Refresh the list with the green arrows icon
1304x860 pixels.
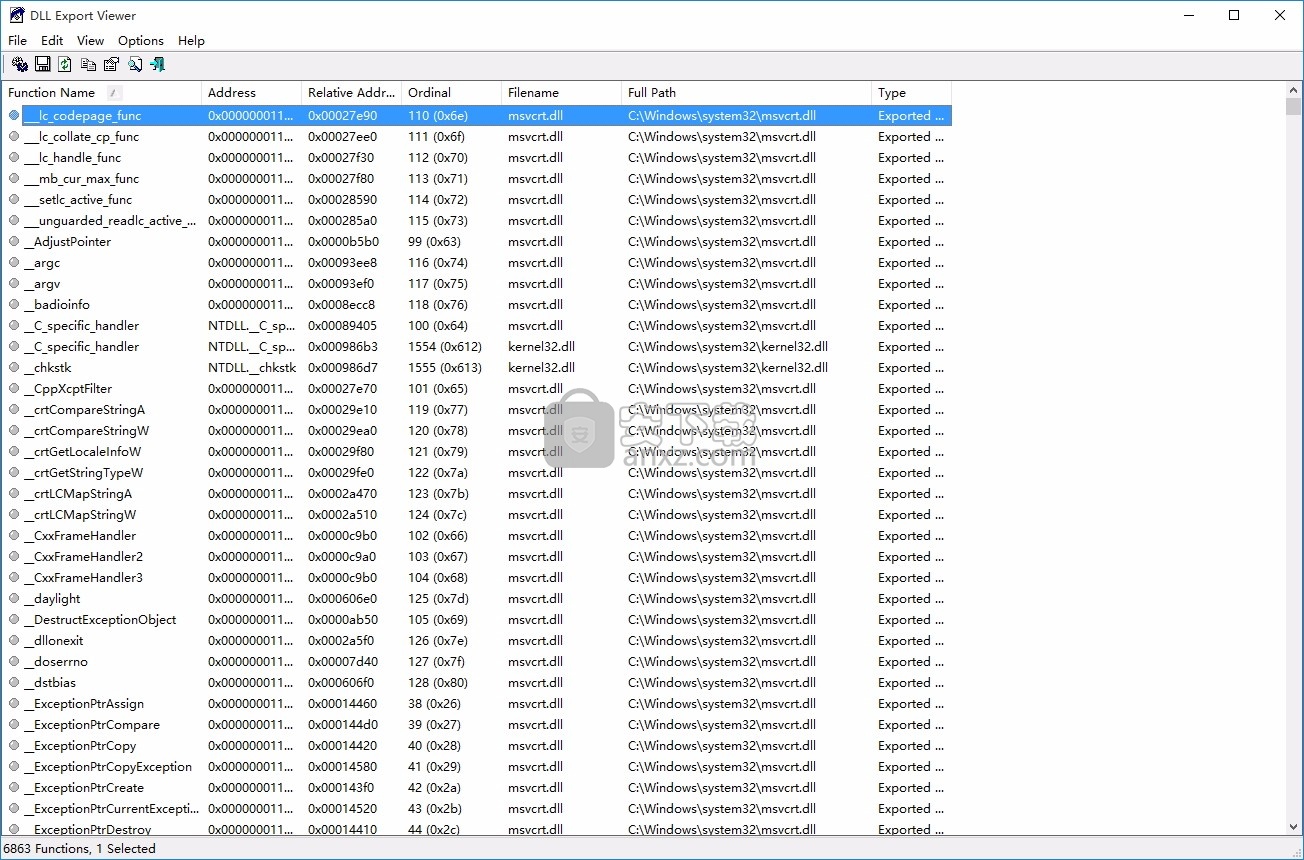tap(65, 64)
